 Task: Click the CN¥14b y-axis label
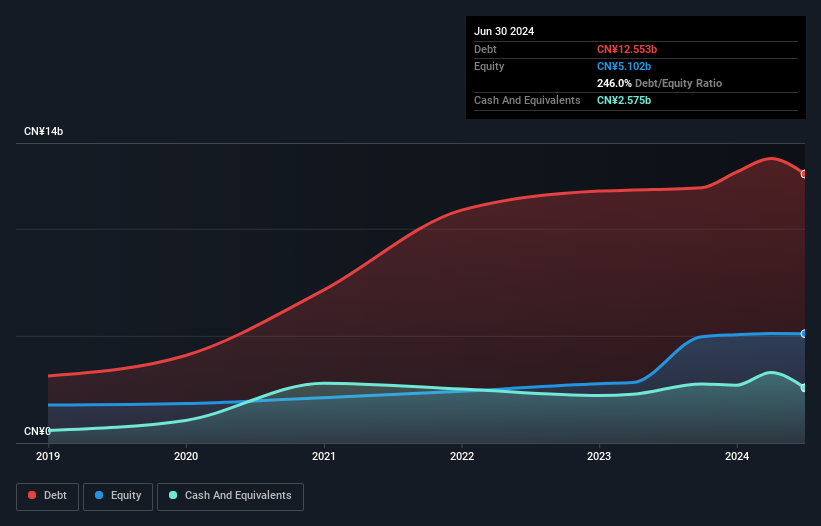[43, 131]
